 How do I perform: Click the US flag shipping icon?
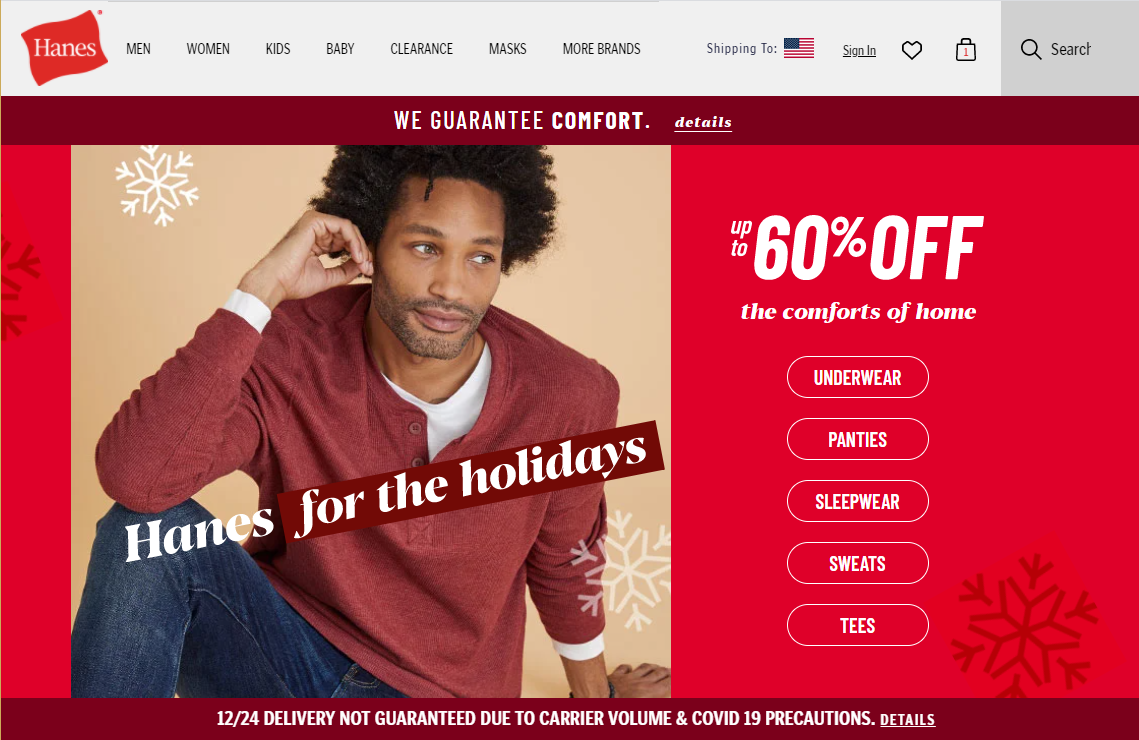[798, 48]
